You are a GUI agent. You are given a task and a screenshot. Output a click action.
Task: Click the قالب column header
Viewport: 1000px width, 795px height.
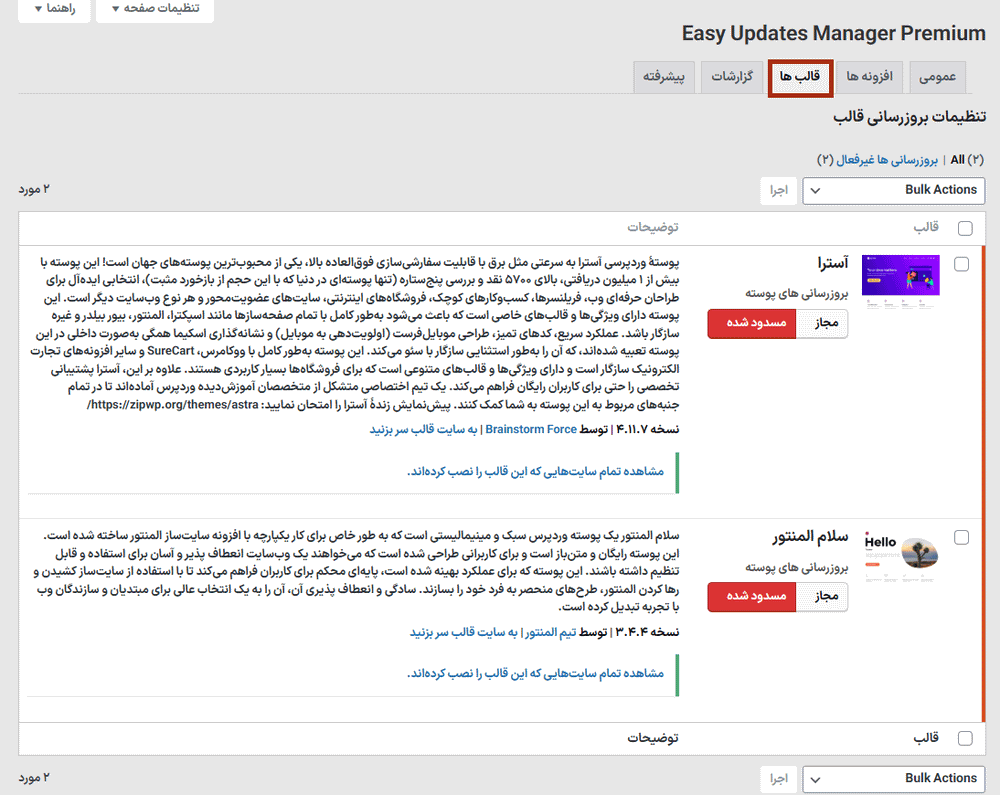point(926,228)
